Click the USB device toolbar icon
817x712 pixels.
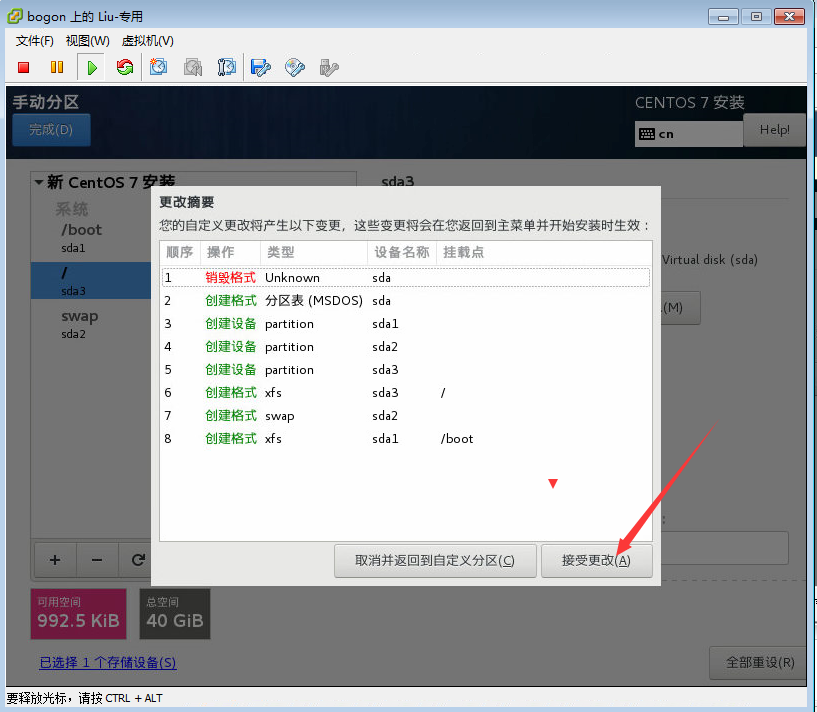pyautogui.click(x=329, y=67)
